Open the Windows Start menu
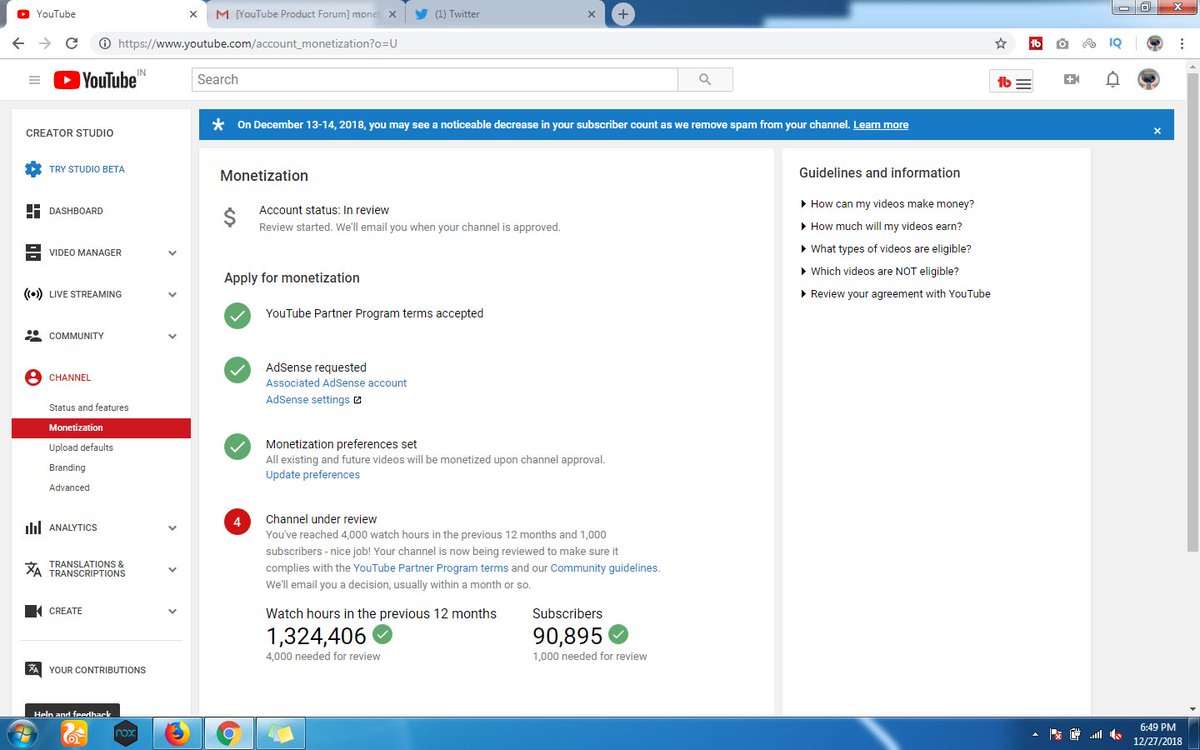The width and height of the screenshot is (1200, 750). point(21,734)
